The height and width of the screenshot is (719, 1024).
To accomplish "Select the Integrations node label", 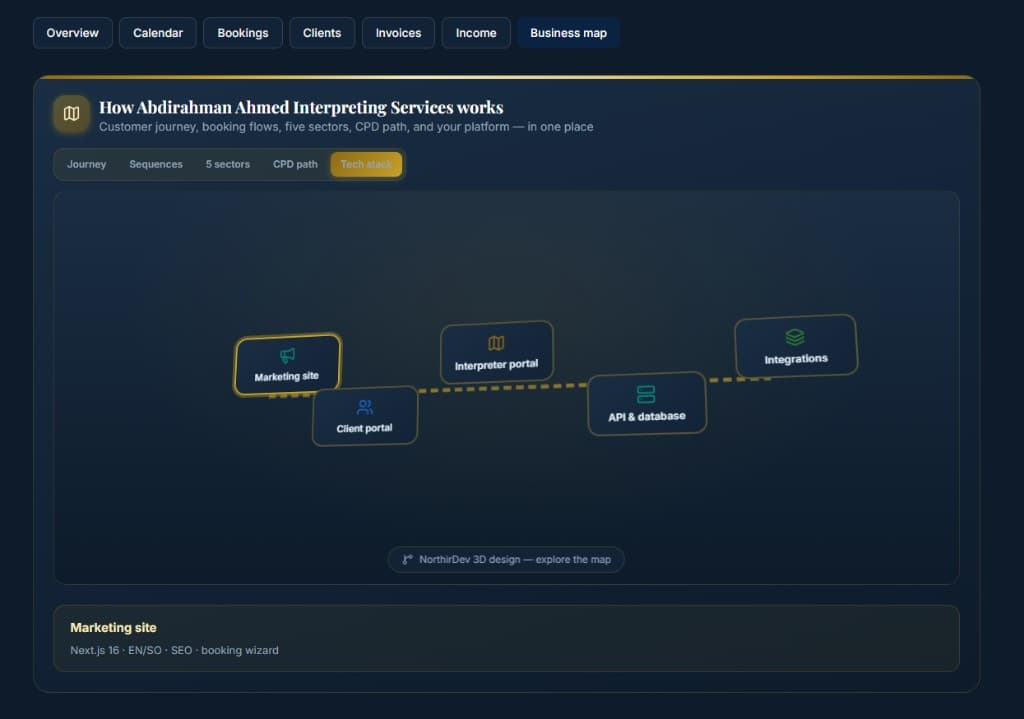I will (x=796, y=359).
